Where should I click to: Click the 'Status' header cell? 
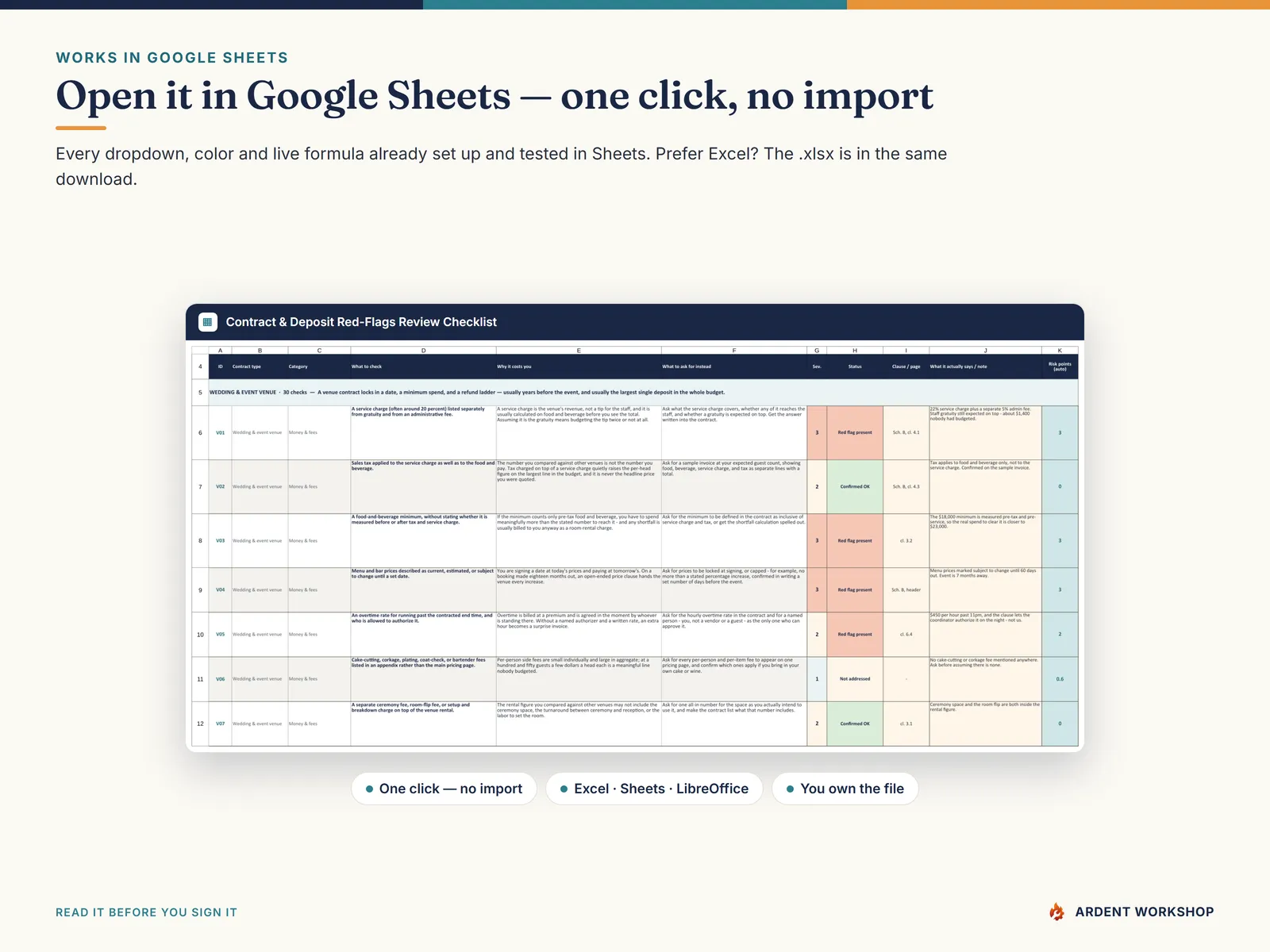tap(855, 367)
